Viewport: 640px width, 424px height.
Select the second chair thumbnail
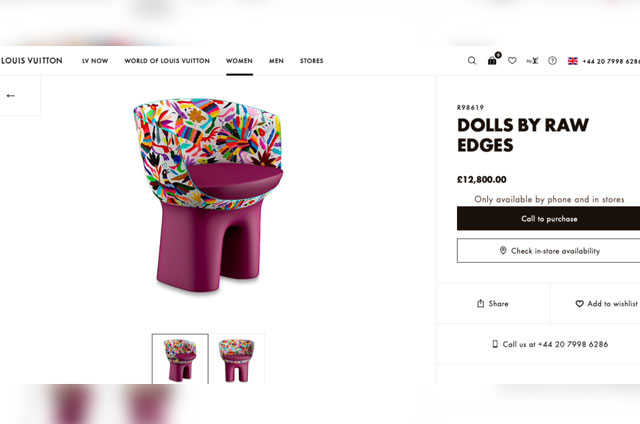[238, 359]
